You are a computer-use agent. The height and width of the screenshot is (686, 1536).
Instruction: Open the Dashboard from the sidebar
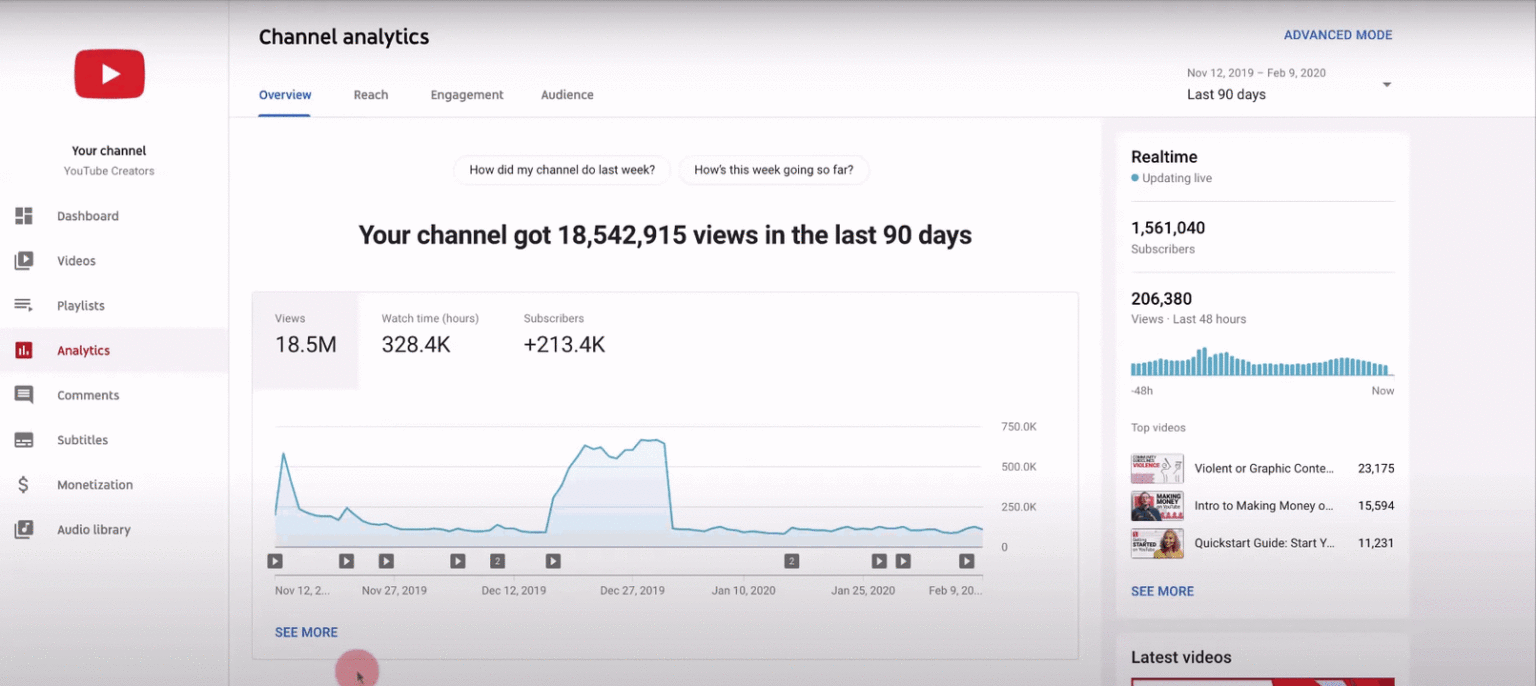(x=88, y=216)
